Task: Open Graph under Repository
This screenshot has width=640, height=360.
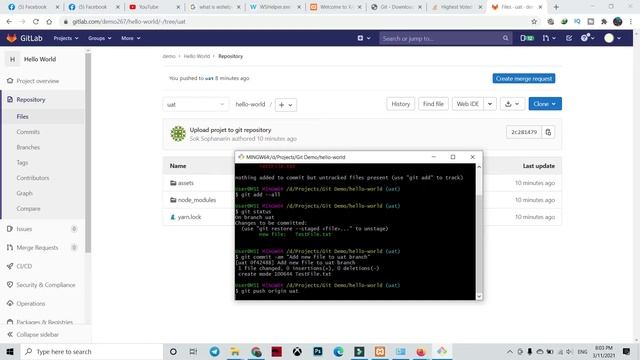Action: (24, 193)
